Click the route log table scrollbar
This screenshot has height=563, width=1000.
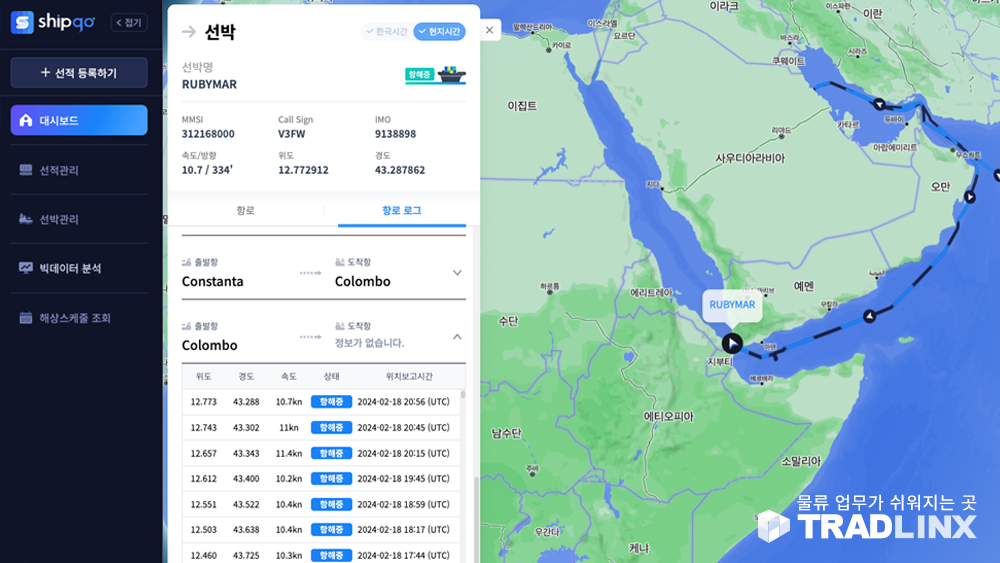(463, 395)
